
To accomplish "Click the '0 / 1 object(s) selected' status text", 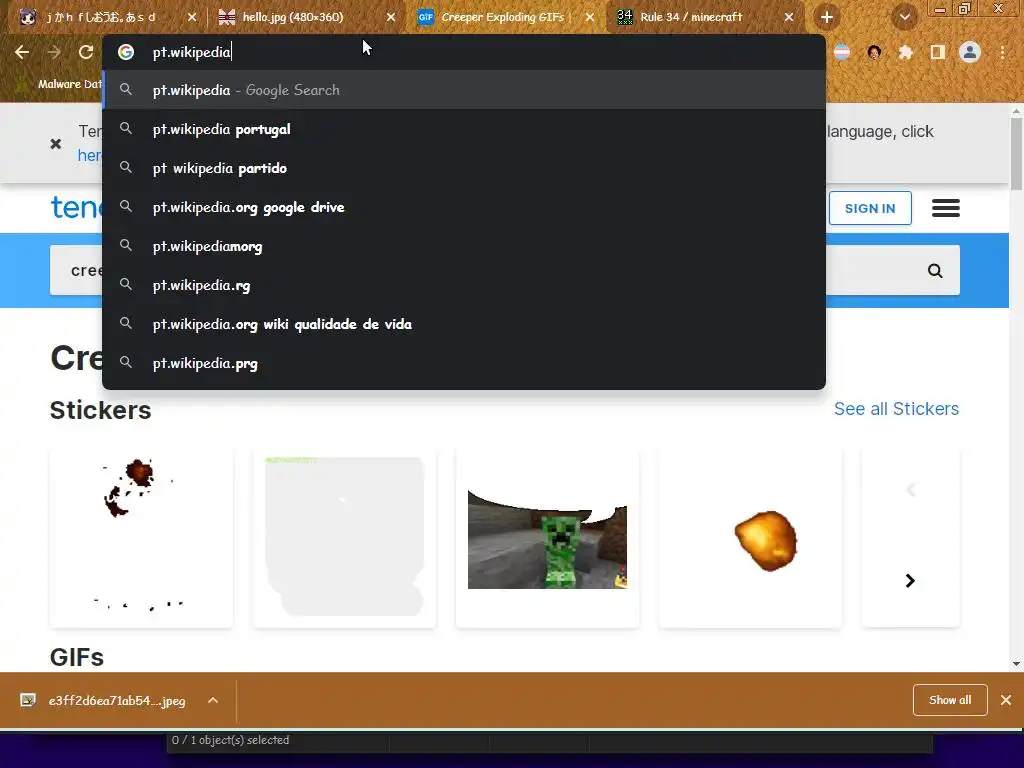I will (x=231, y=740).
